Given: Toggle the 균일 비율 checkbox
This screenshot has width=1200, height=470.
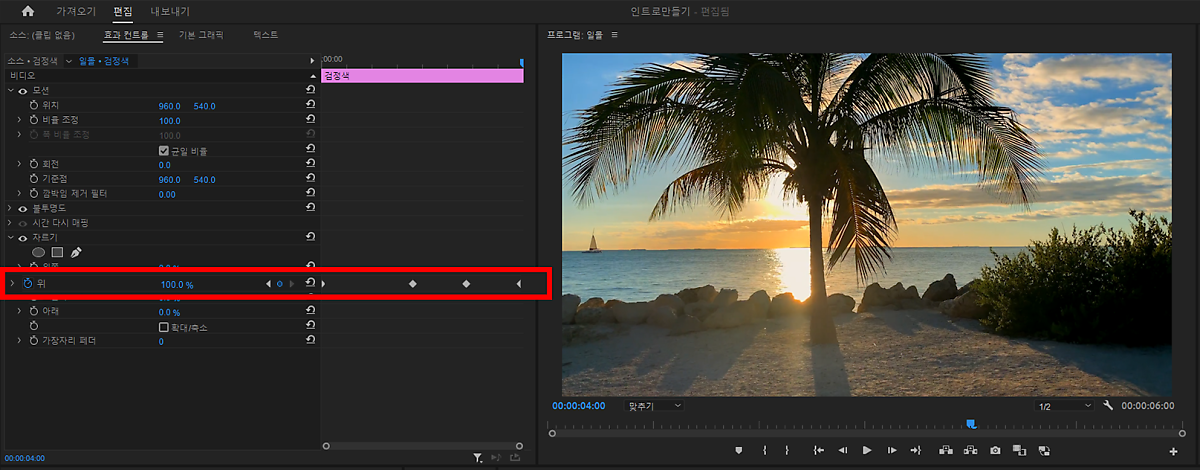Looking at the screenshot, I should (x=164, y=151).
